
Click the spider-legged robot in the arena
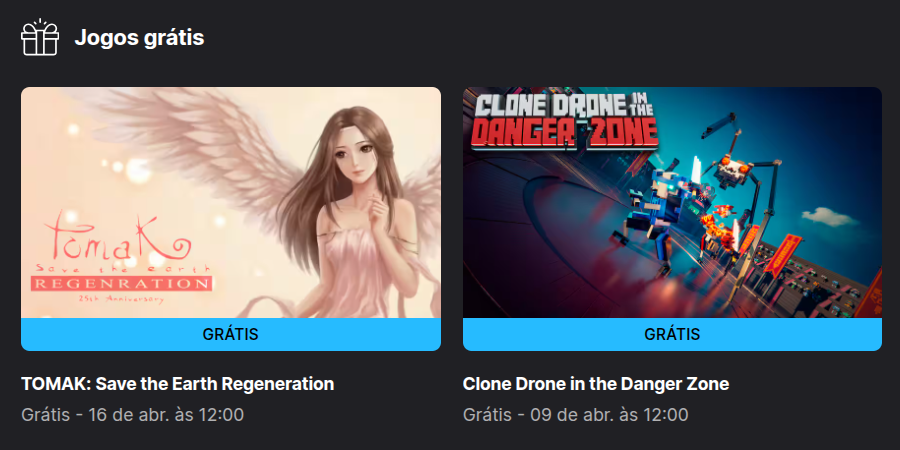click(740, 172)
